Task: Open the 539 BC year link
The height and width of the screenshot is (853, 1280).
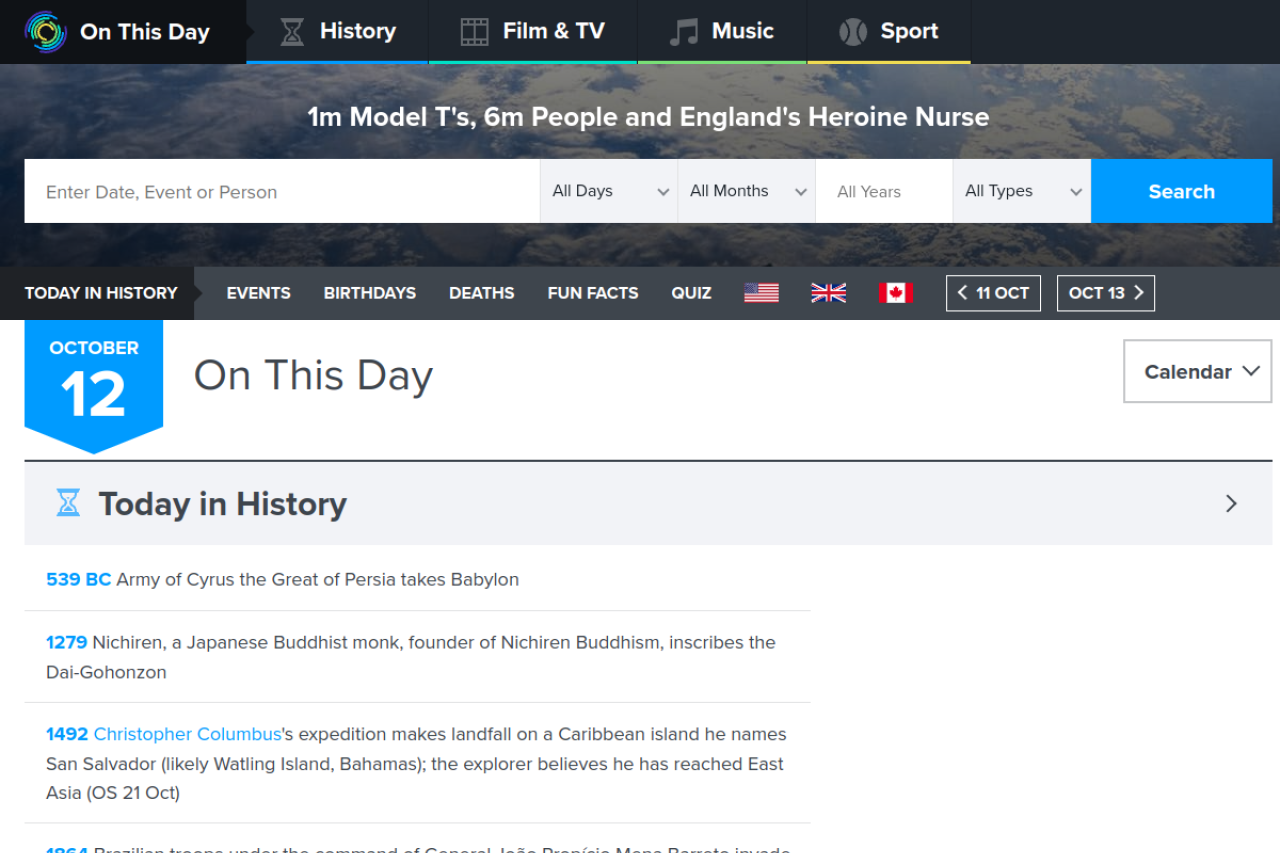Action: [79, 579]
